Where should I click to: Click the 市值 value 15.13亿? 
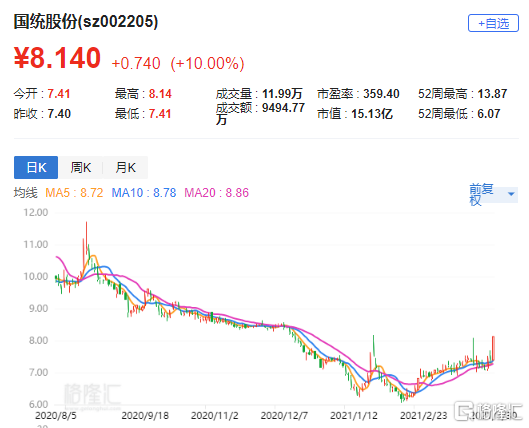[x=372, y=114]
